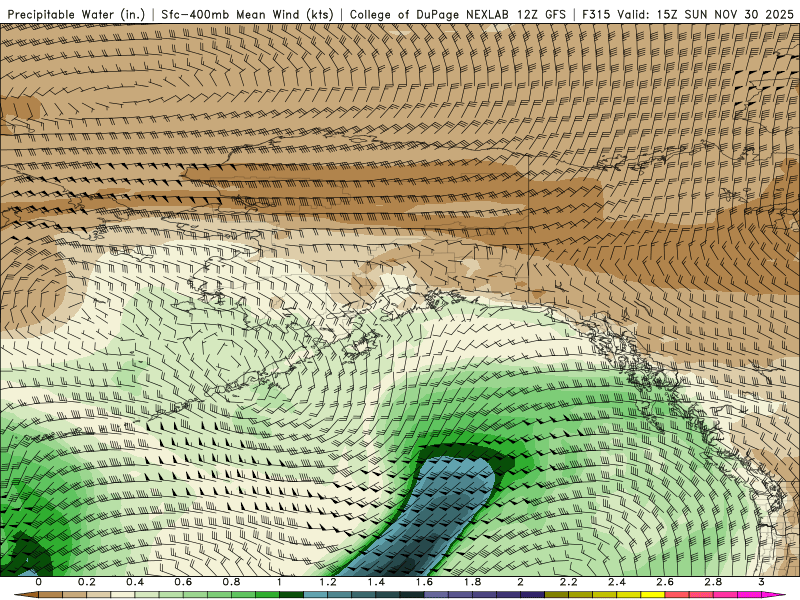Click the yellow segment of the color bar

pos(653,595)
